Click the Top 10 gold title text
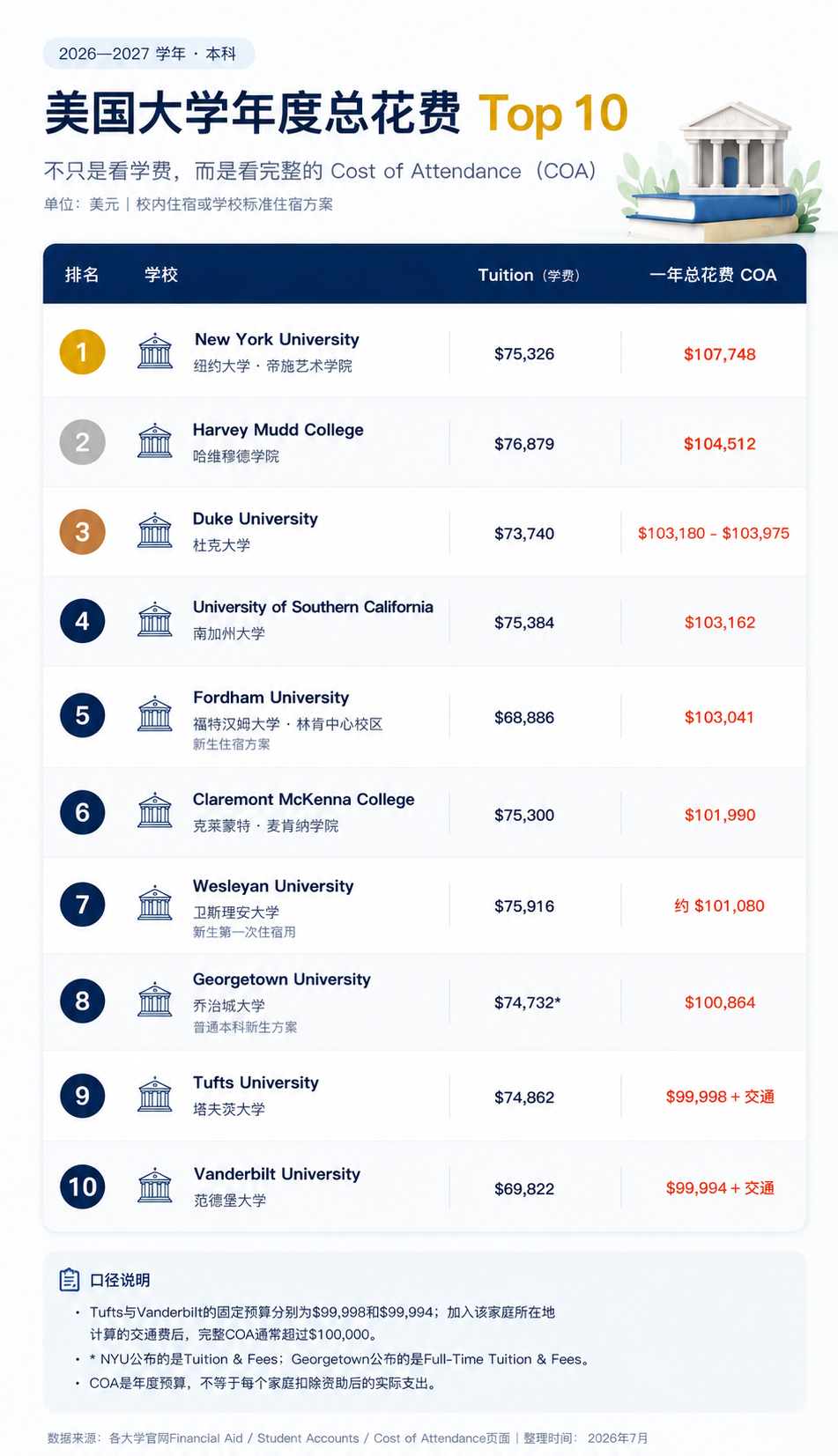The width and height of the screenshot is (838, 1456). click(553, 114)
